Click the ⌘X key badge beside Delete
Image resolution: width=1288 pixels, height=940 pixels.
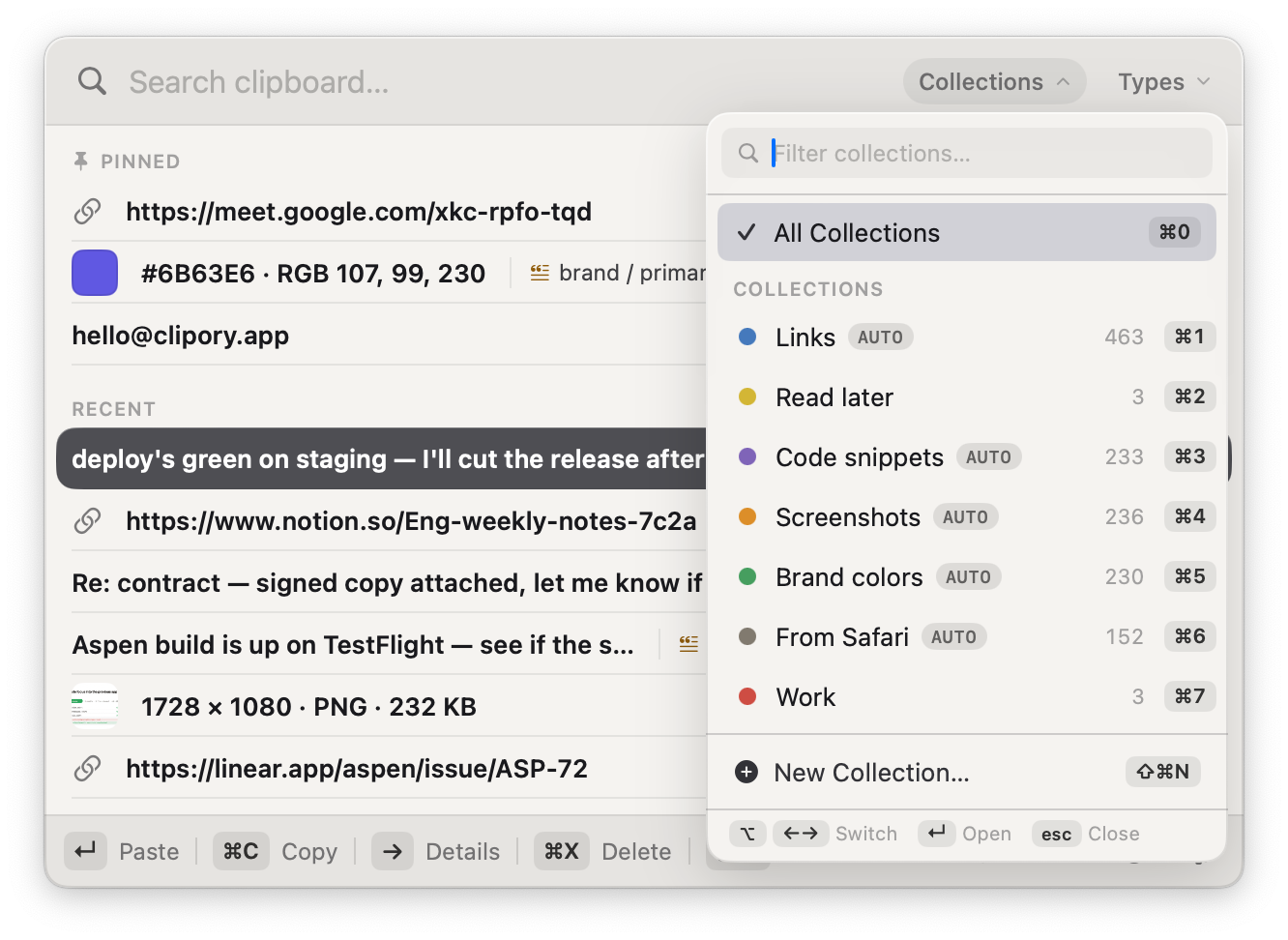coord(562,851)
